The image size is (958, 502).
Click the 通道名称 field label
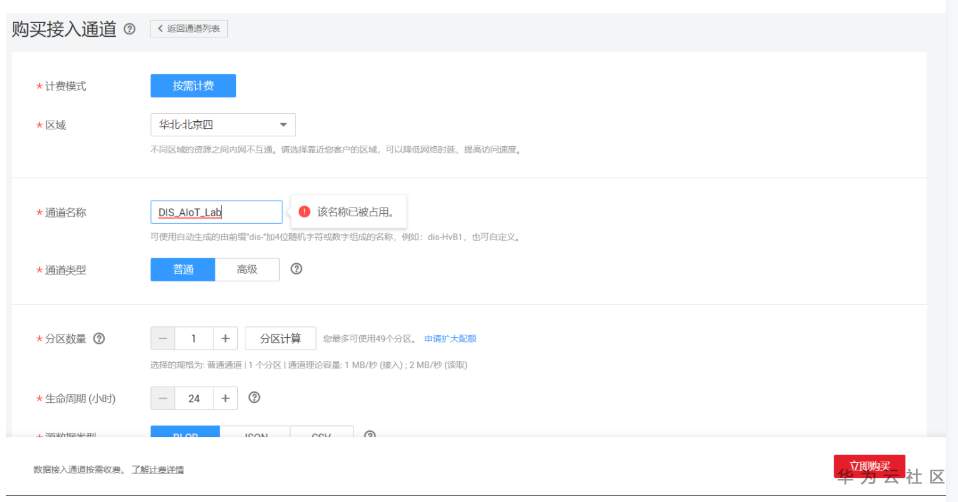pyautogui.click(x=65, y=213)
